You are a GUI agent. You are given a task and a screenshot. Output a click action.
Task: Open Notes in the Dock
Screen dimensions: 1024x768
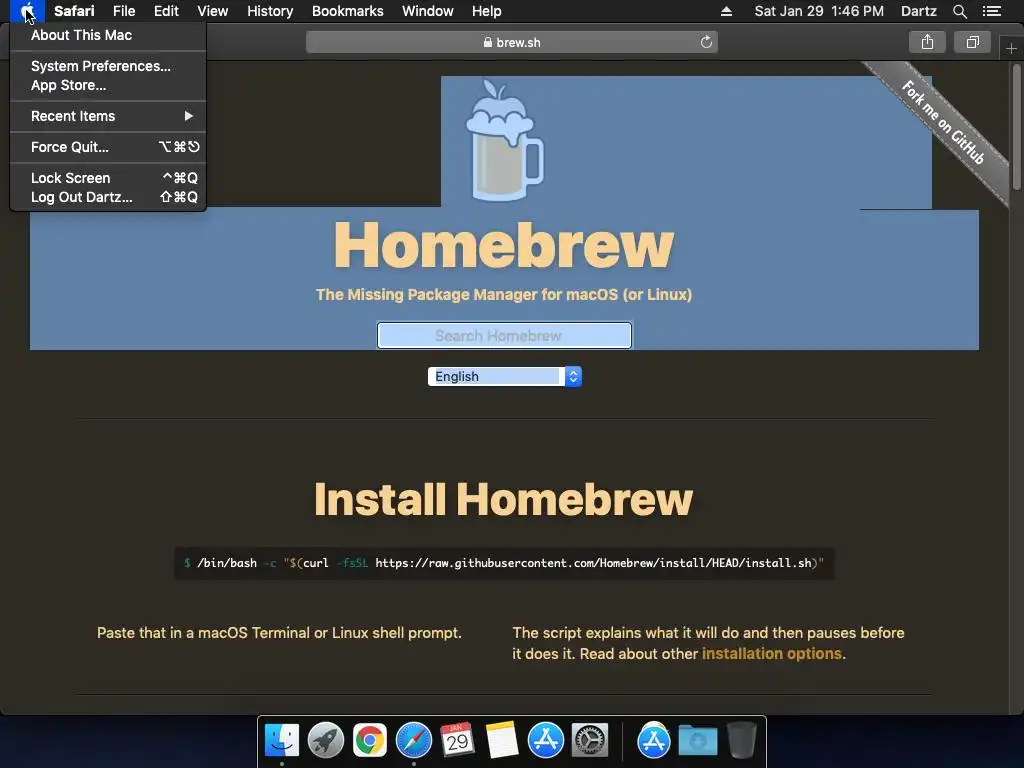(x=502, y=741)
